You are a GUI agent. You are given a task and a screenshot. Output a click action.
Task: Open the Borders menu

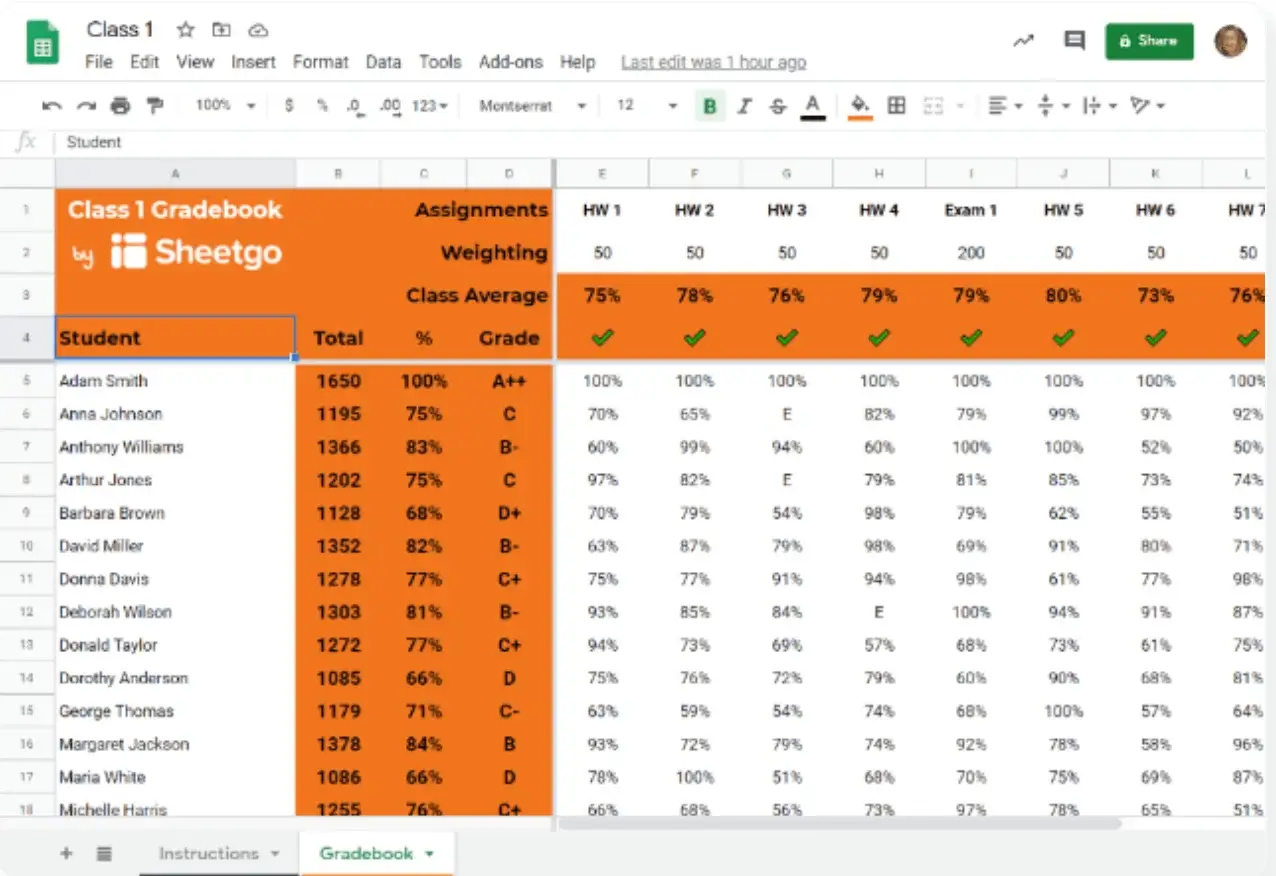[x=896, y=105]
